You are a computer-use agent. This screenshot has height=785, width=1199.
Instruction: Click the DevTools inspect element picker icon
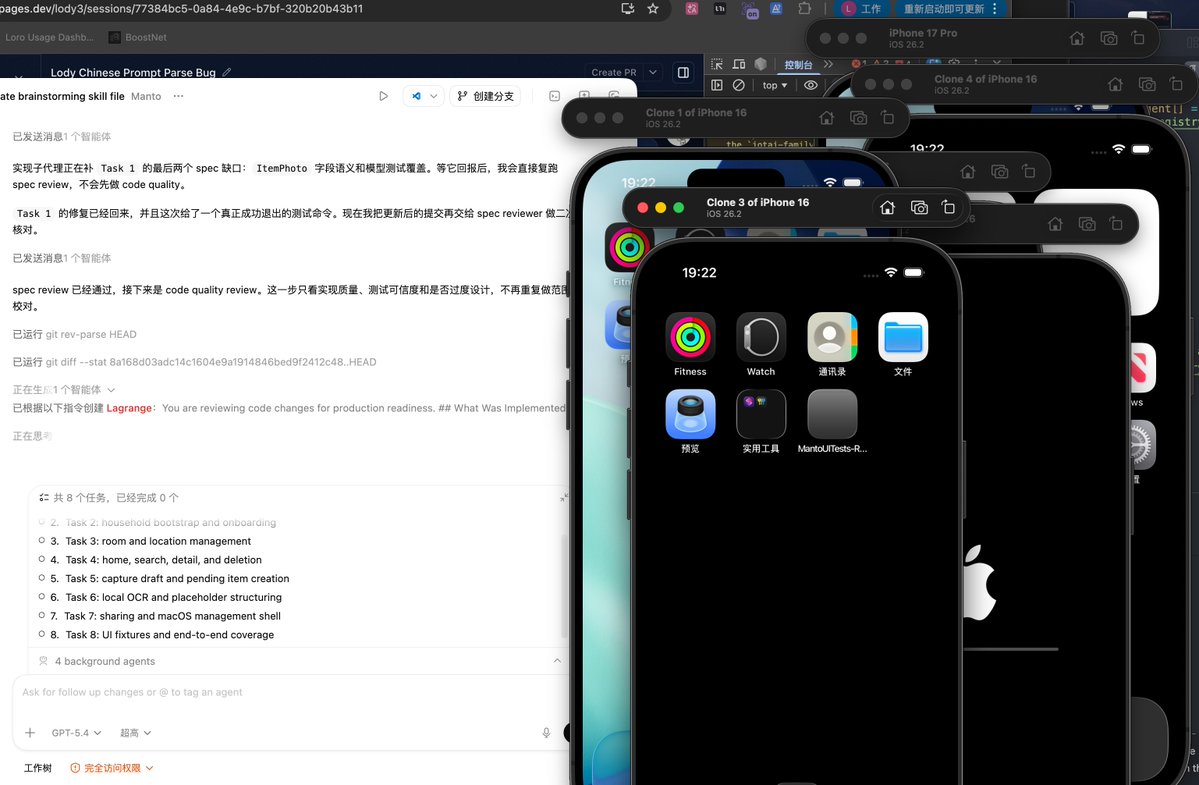click(716, 64)
